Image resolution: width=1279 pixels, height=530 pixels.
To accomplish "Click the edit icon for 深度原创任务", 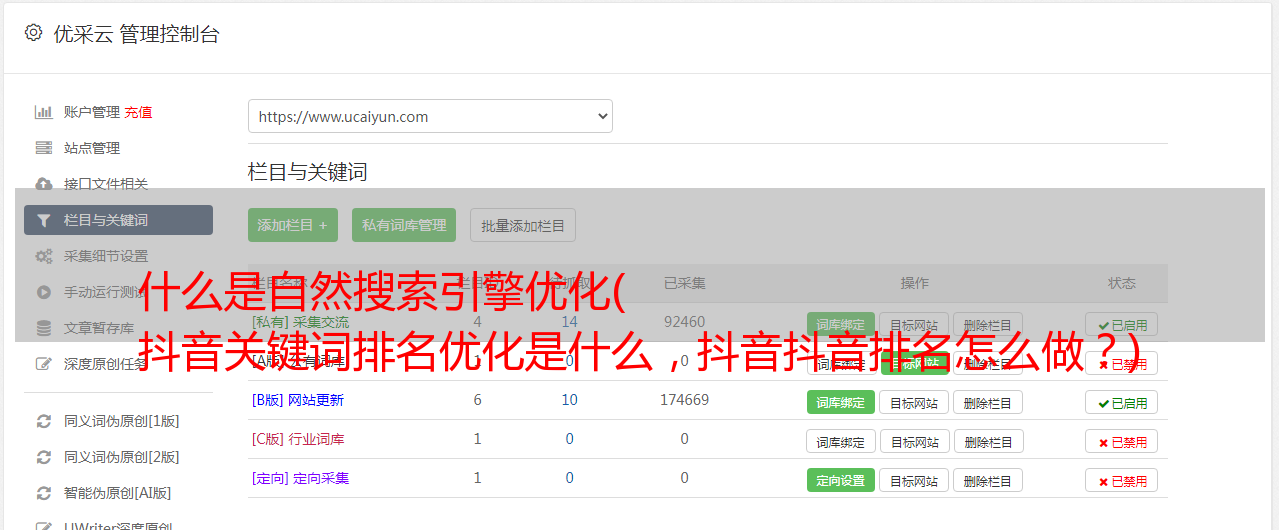I will (44, 364).
